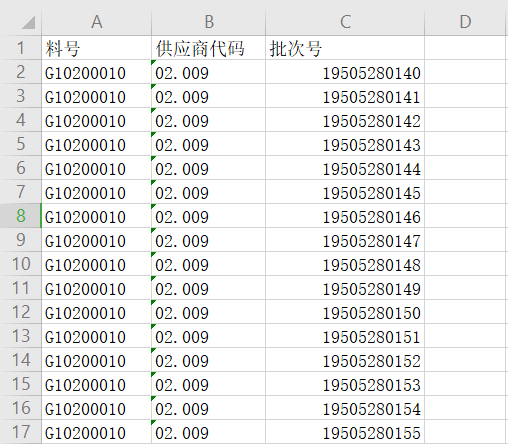
Task: Click G10200010 cell in row 16
Action: point(97,408)
